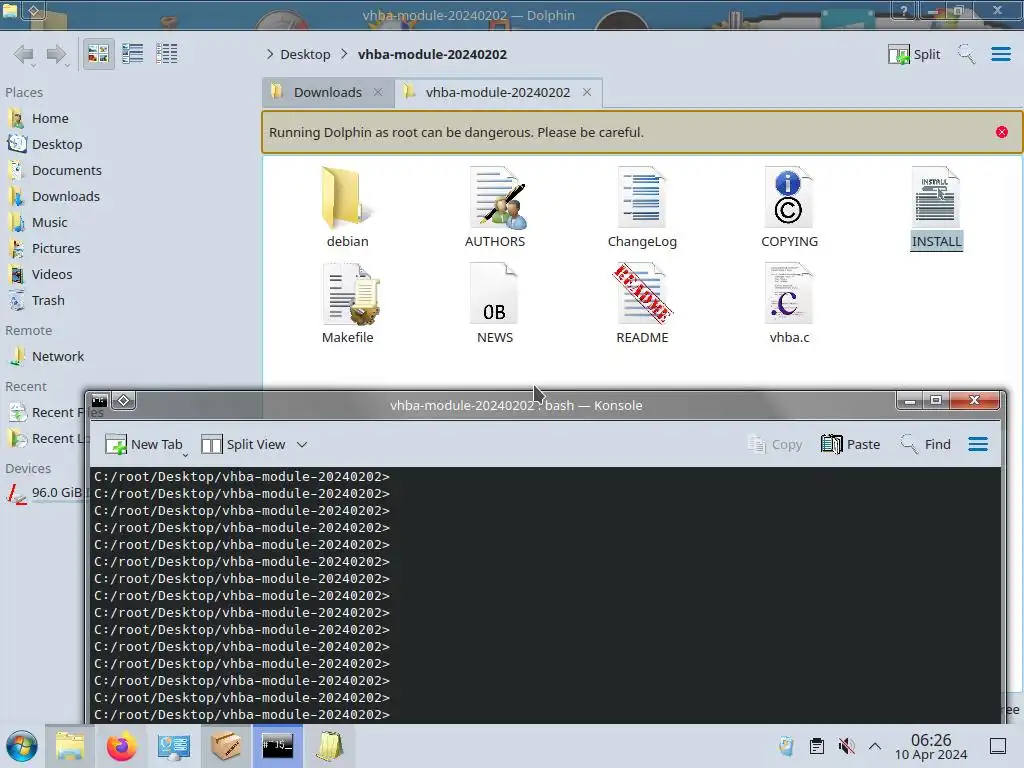
Task: Switch to Icons view mode
Action: [98, 54]
